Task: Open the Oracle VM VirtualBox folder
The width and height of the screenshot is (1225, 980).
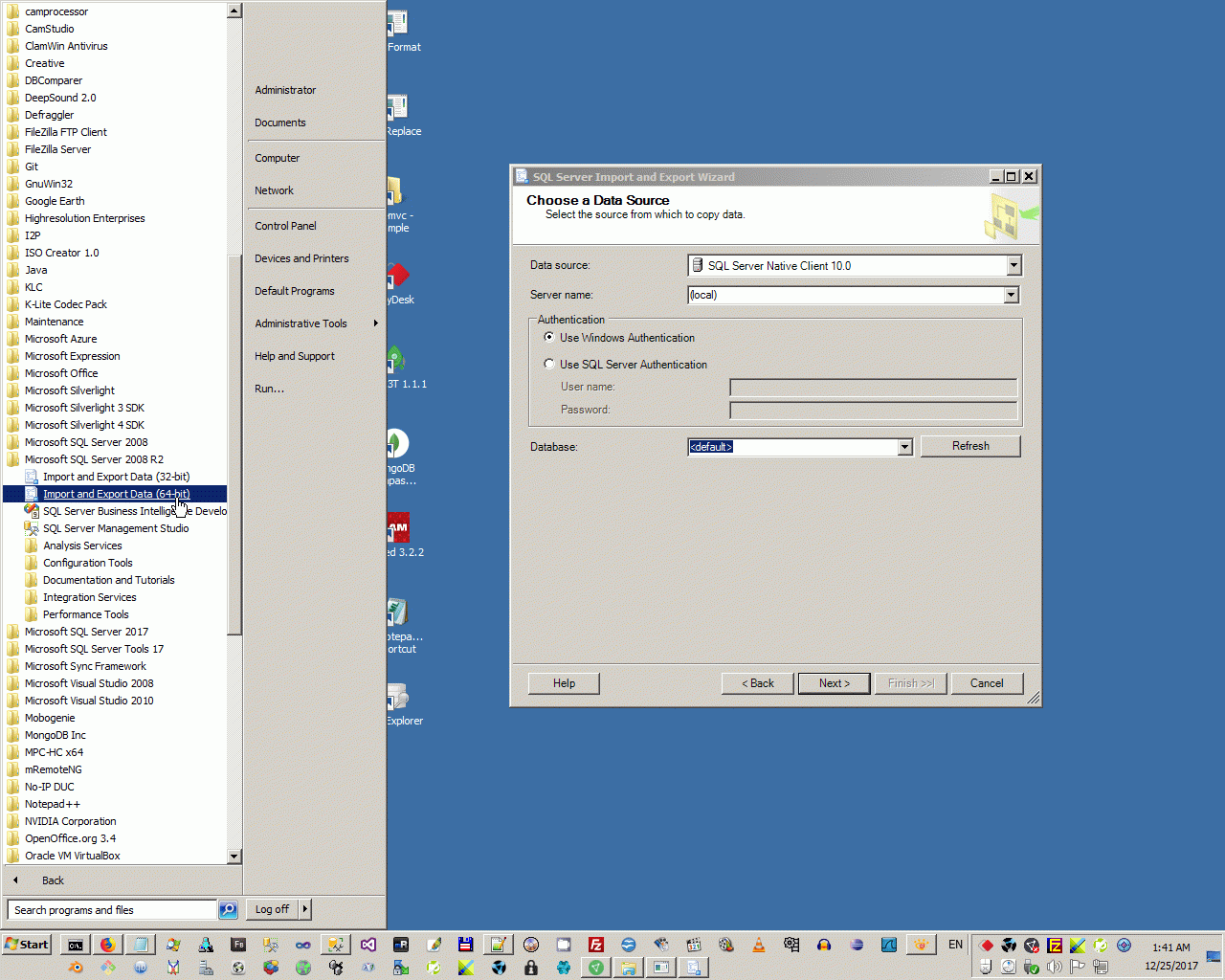Action: click(73, 856)
